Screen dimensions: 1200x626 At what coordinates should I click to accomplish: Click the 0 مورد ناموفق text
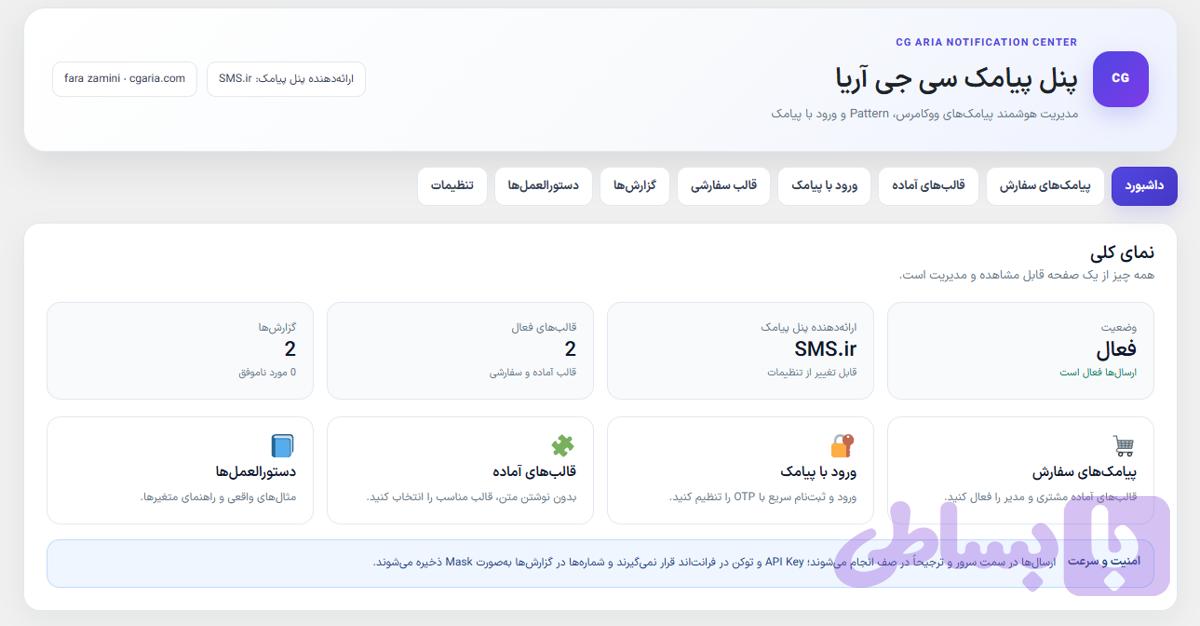[x=267, y=373]
